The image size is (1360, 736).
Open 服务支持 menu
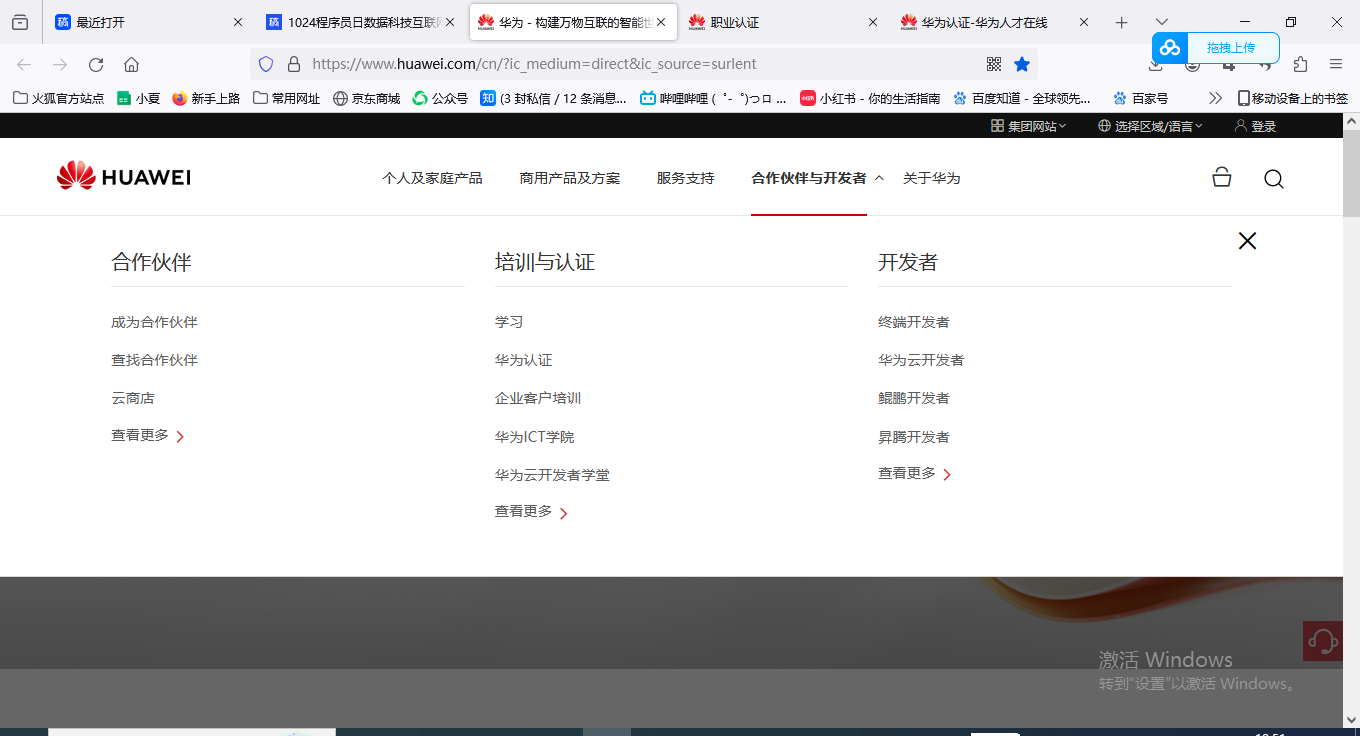pos(686,178)
